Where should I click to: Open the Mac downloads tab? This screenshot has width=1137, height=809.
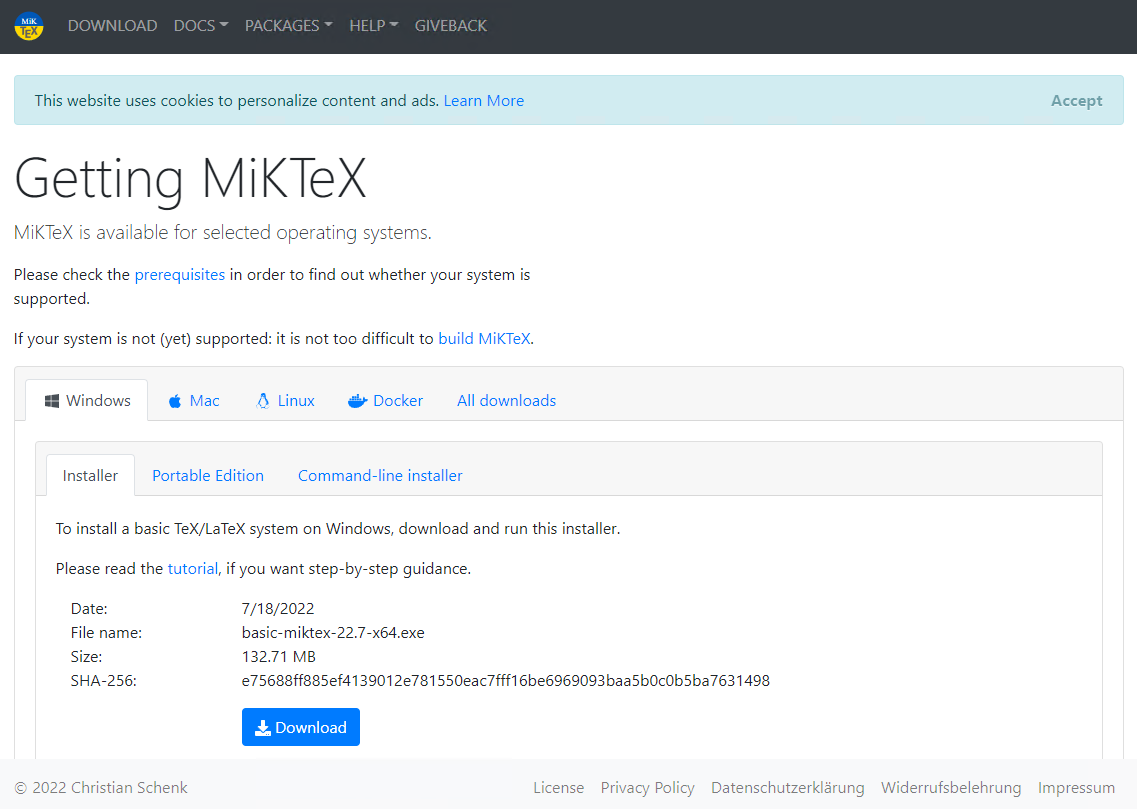(x=201, y=400)
